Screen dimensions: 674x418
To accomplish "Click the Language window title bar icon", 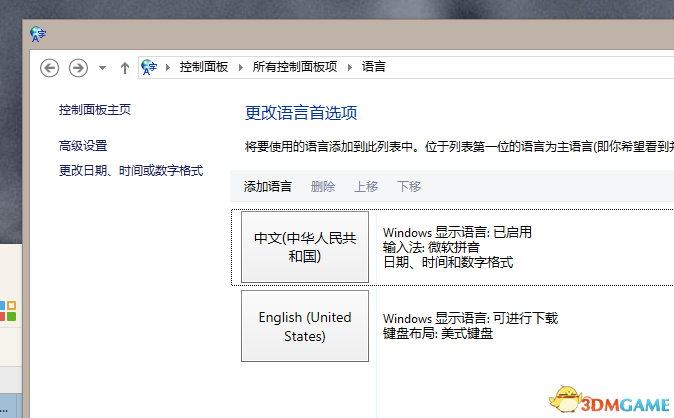I will [x=38, y=34].
